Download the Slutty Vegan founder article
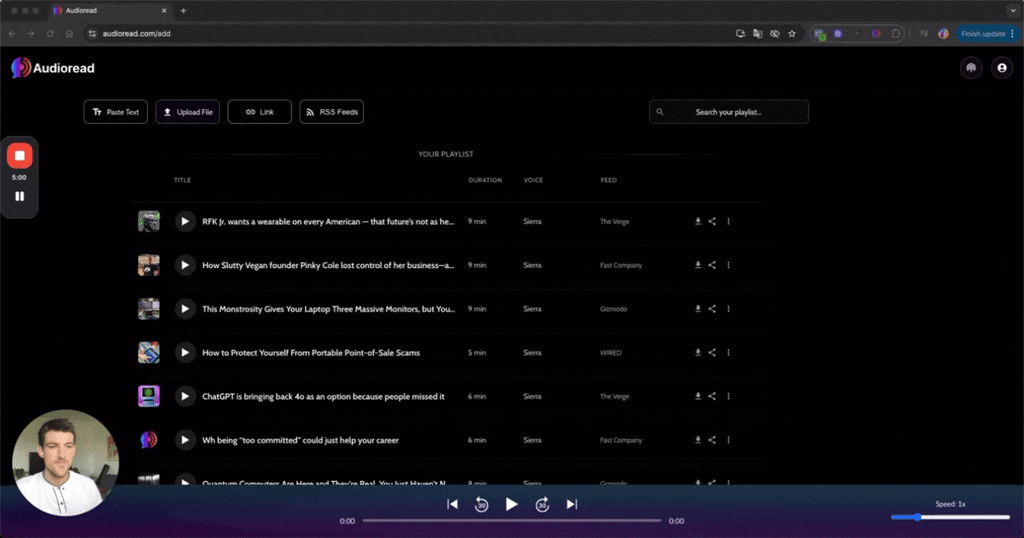This screenshot has width=1024, height=538. point(697,265)
